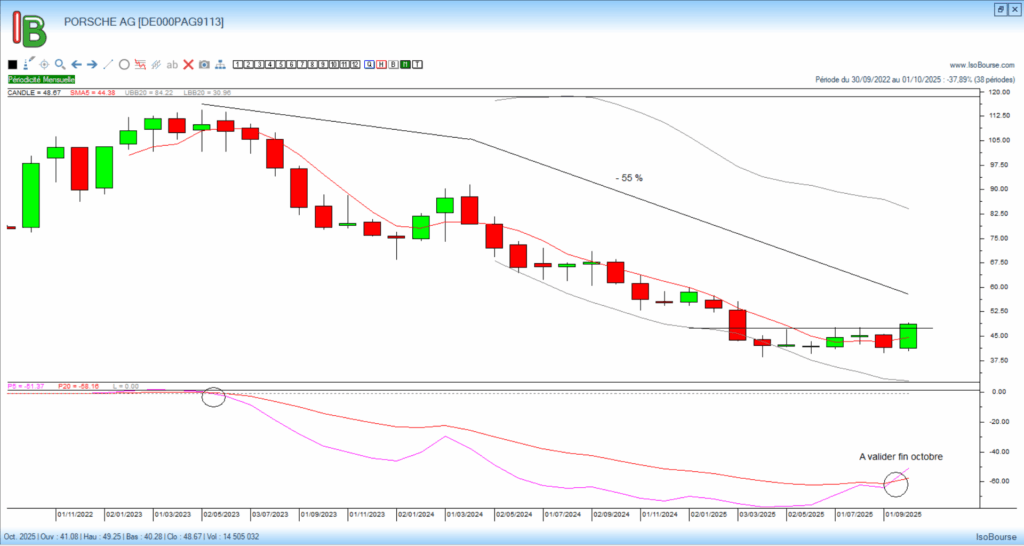This screenshot has height=546, width=1024.
Task: Take a chart snapshot with camera icon
Action: (204, 64)
